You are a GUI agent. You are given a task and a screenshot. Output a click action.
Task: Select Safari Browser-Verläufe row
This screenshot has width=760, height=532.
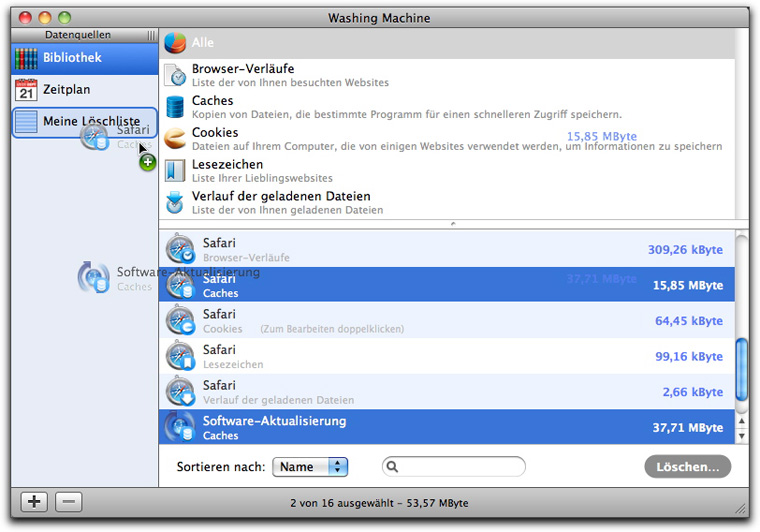tap(447, 249)
